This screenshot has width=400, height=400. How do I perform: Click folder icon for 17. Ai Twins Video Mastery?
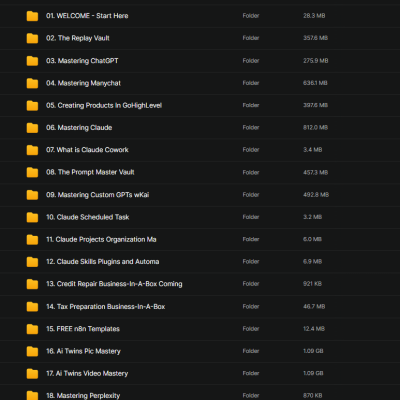pos(32,373)
